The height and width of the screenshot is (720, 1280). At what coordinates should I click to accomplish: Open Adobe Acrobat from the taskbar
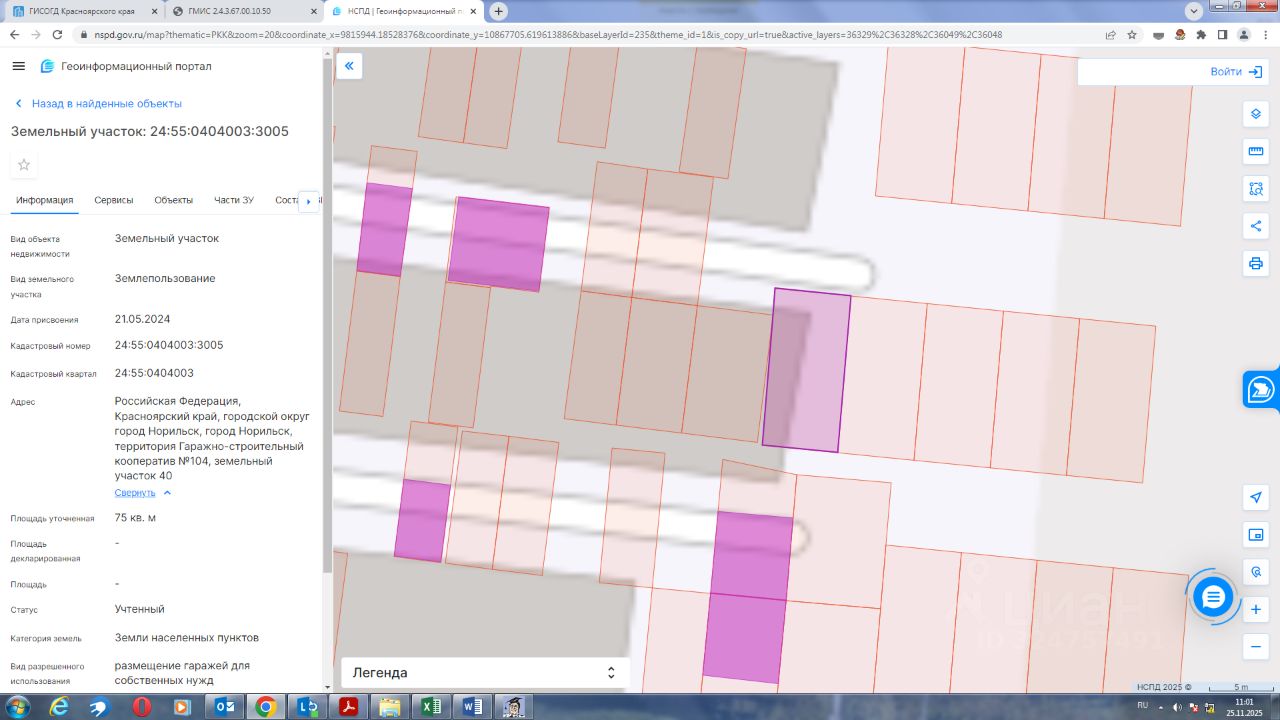click(x=348, y=707)
